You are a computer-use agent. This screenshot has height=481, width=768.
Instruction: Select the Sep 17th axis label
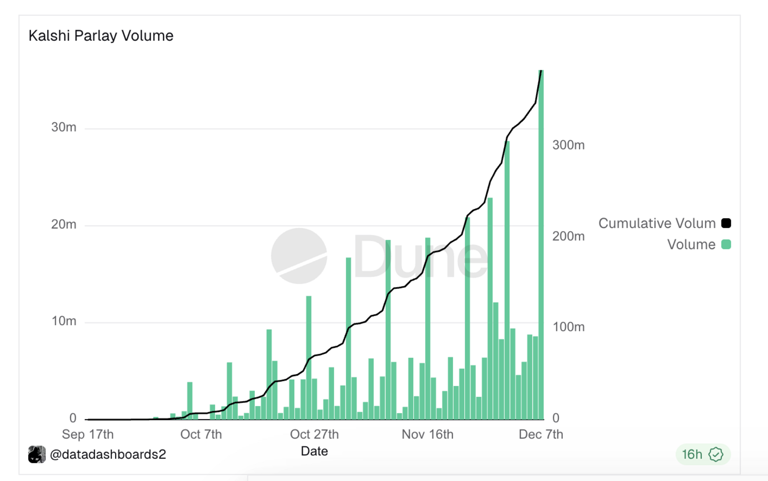click(x=88, y=434)
